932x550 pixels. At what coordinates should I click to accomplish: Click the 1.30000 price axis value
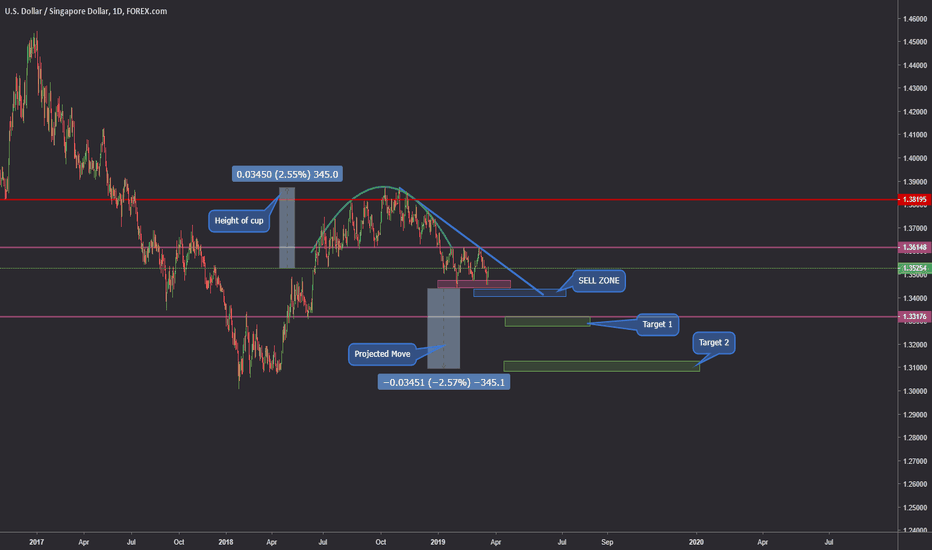point(915,391)
